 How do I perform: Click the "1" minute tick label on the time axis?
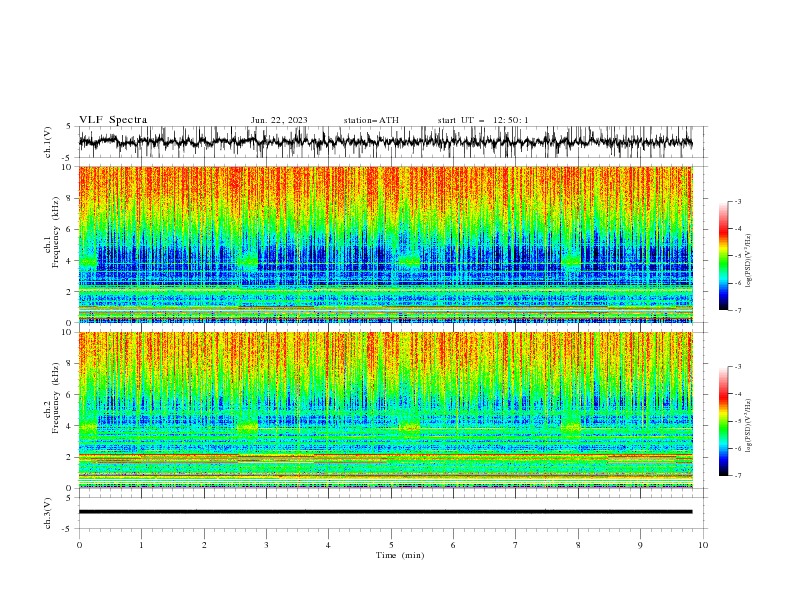(x=141, y=545)
